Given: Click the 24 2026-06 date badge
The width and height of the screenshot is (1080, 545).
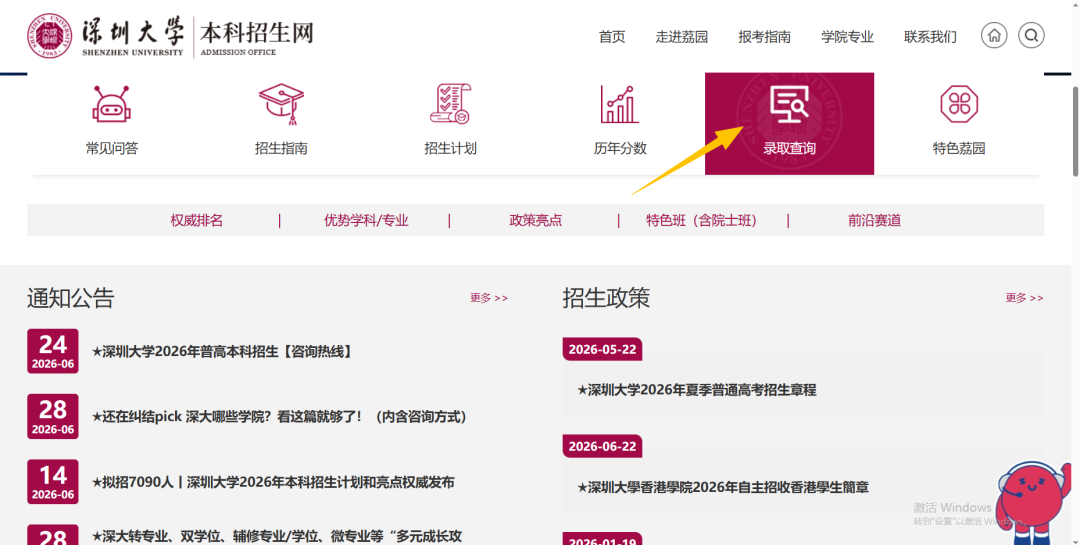Looking at the screenshot, I should [52, 351].
